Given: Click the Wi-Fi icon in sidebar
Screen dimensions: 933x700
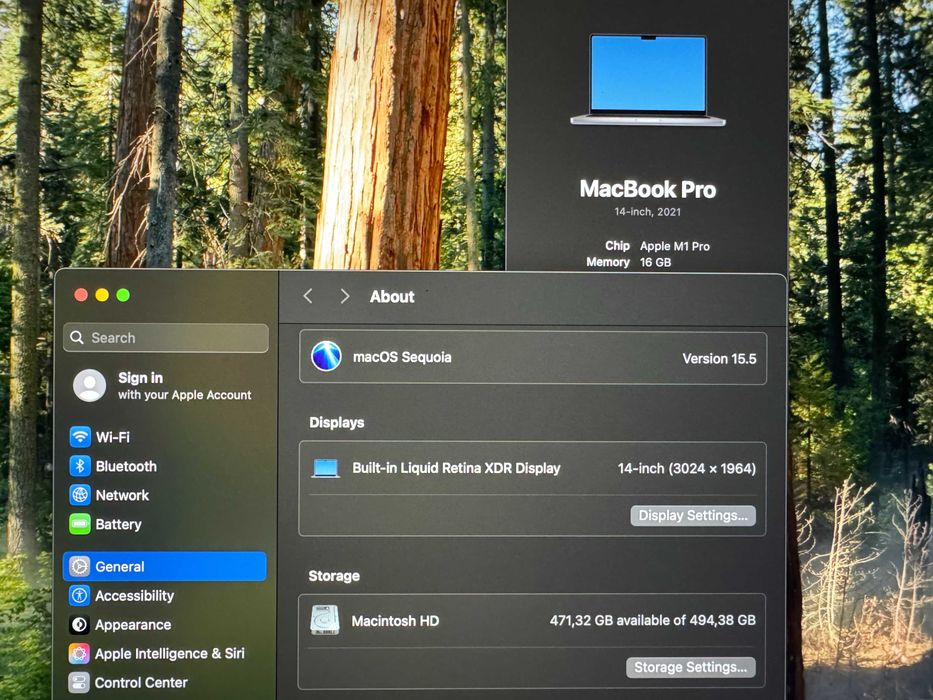Looking at the screenshot, I should (80, 437).
